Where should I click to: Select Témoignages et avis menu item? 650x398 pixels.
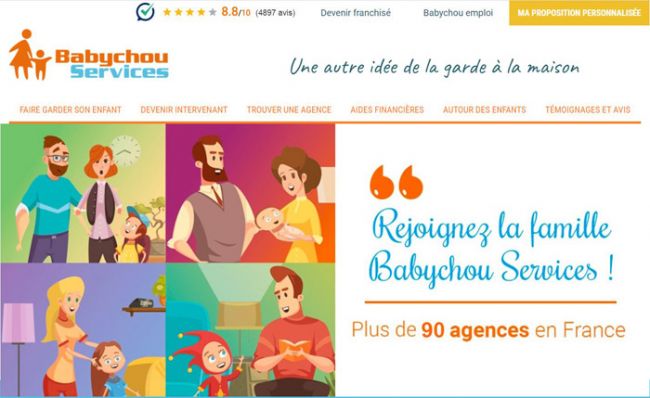[x=588, y=110]
